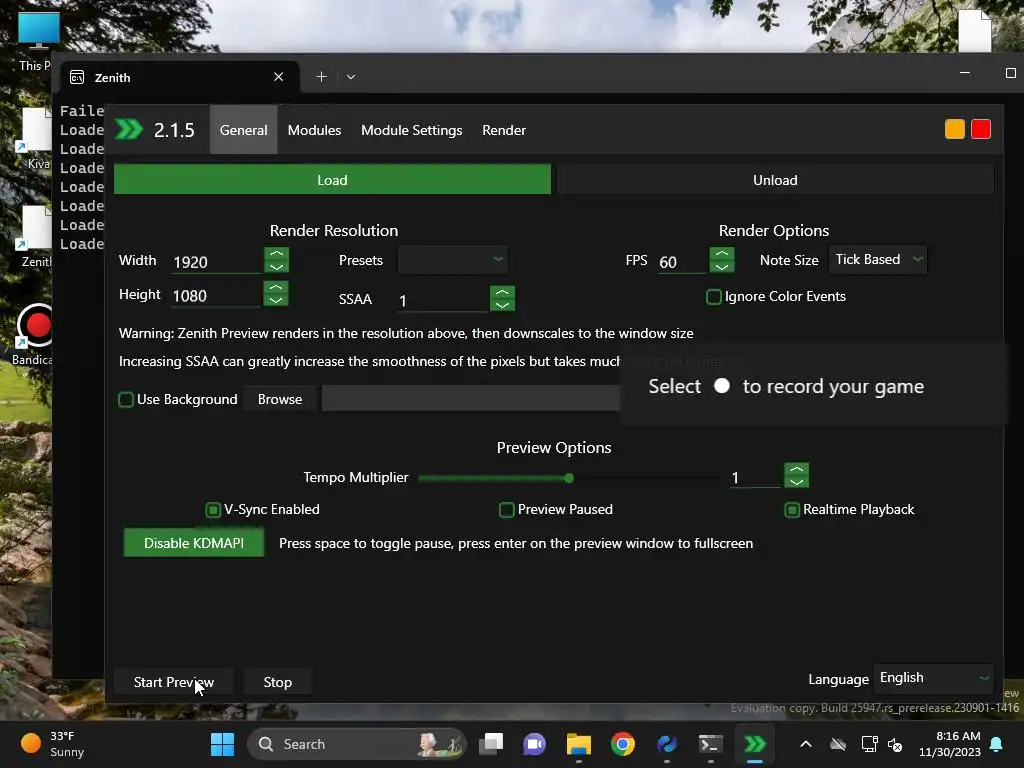Click the Zenith green arrows logo

(x=129, y=129)
